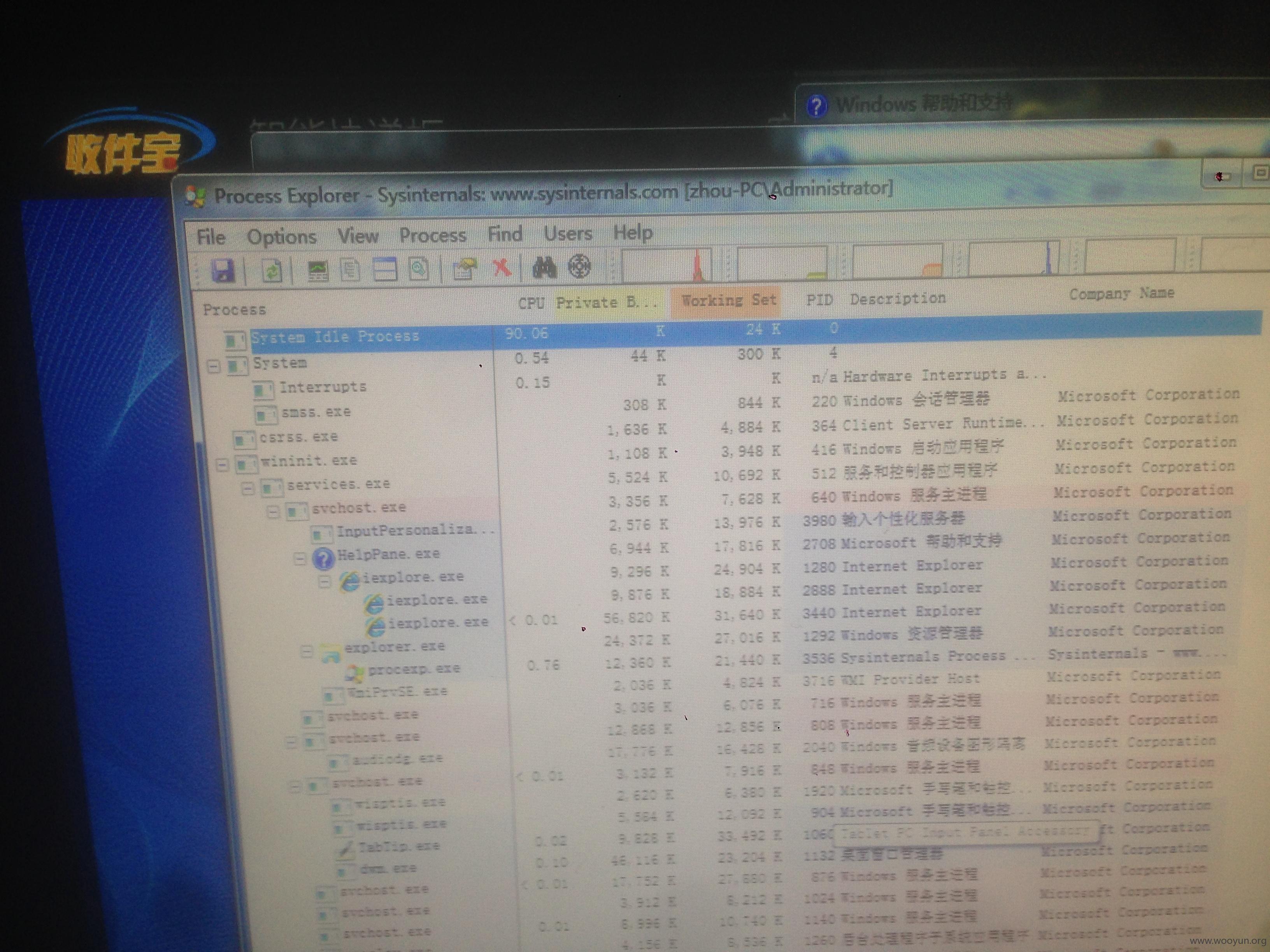Screen dimensions: 1270x952
Task: Click the View DLLs/Handles toolbar icon
Action: point(419,268)
